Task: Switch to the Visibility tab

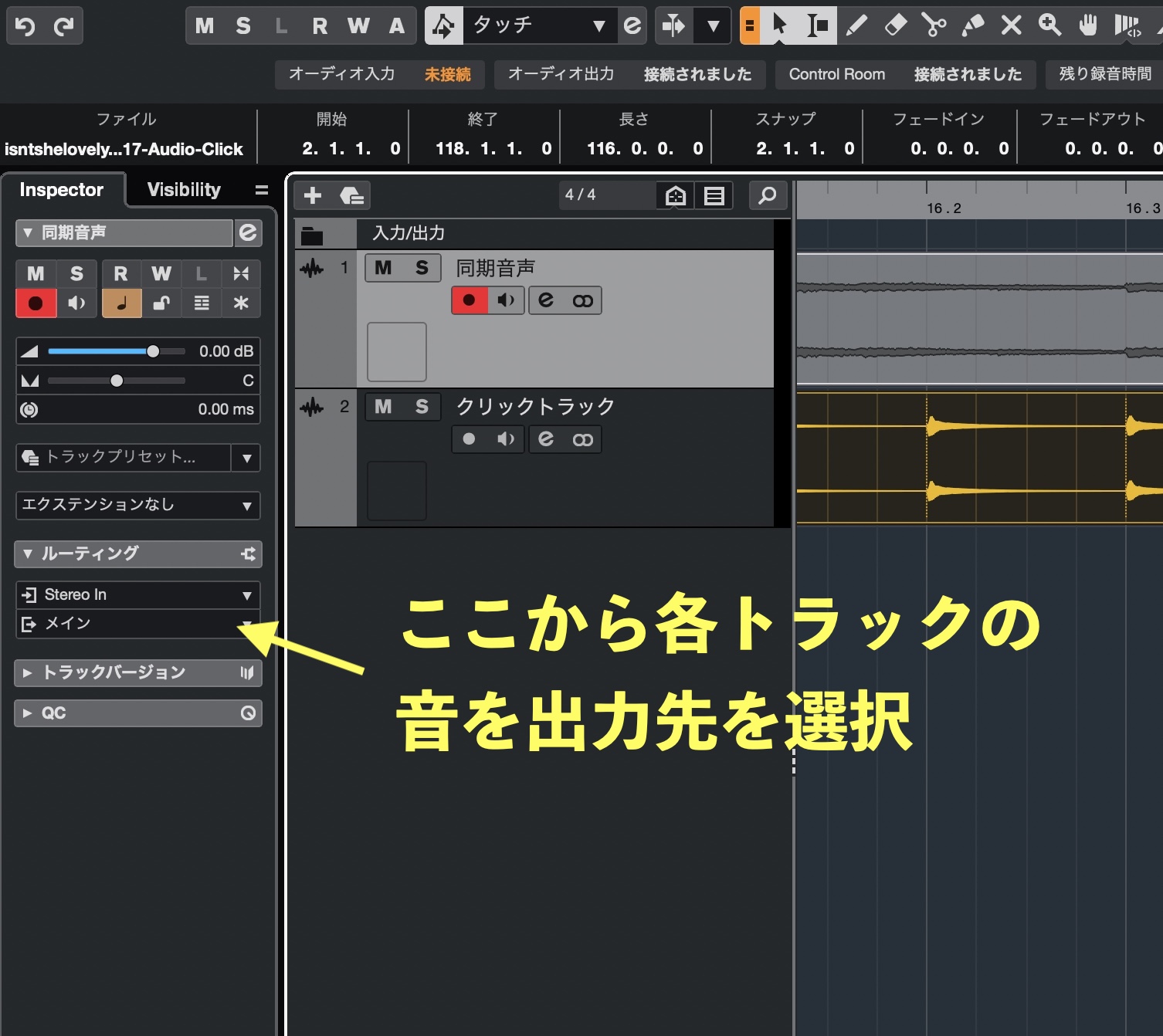Action: point(184,190)
